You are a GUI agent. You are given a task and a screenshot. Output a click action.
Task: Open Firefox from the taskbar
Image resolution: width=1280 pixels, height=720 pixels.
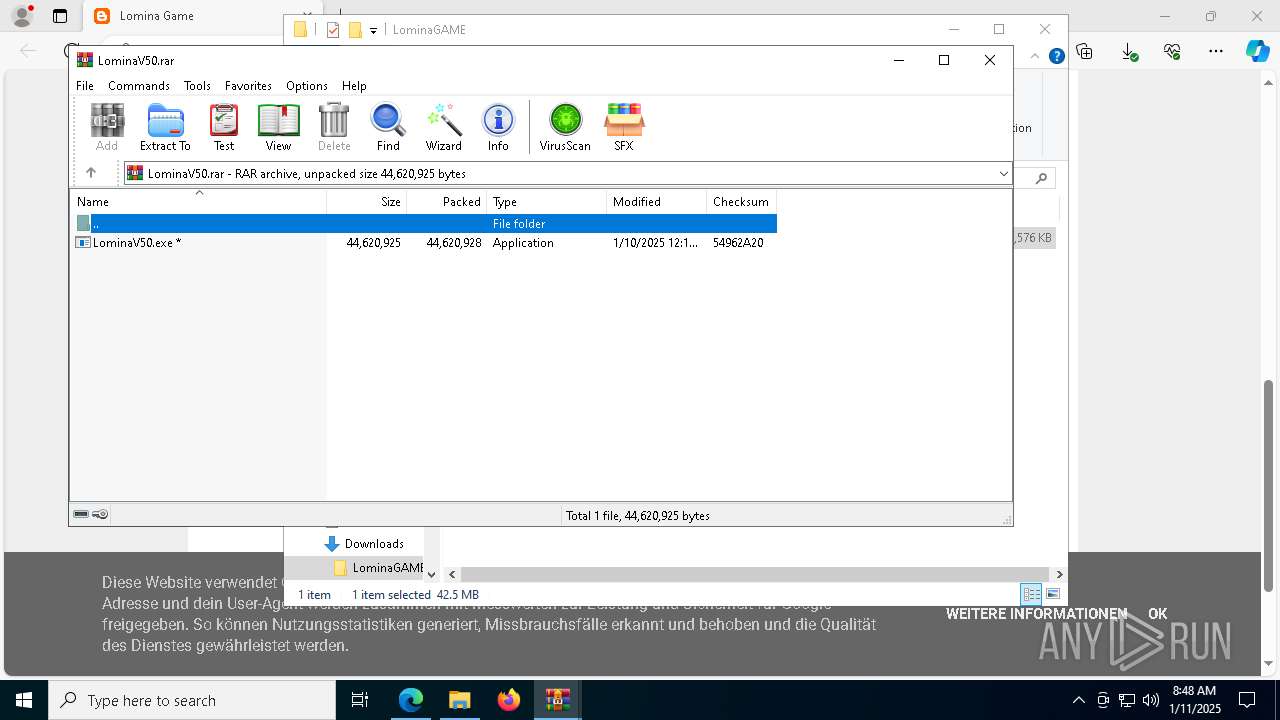pos(509,700)
